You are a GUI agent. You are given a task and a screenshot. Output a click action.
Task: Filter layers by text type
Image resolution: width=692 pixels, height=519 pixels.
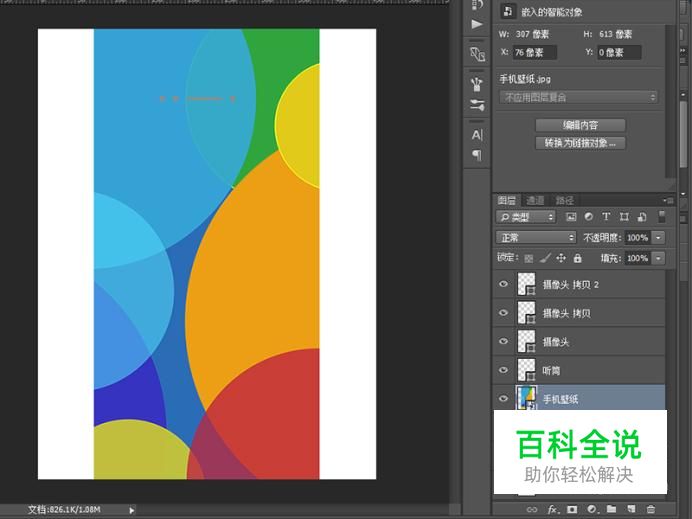606,217
